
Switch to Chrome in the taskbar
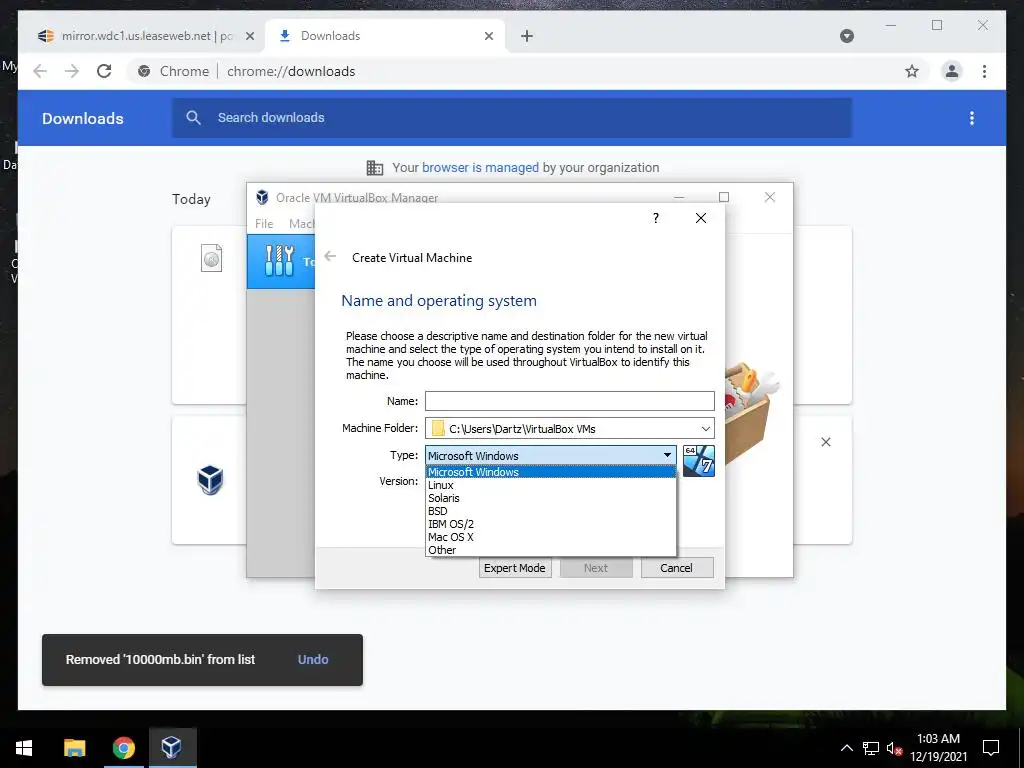(x=123, y=748)
